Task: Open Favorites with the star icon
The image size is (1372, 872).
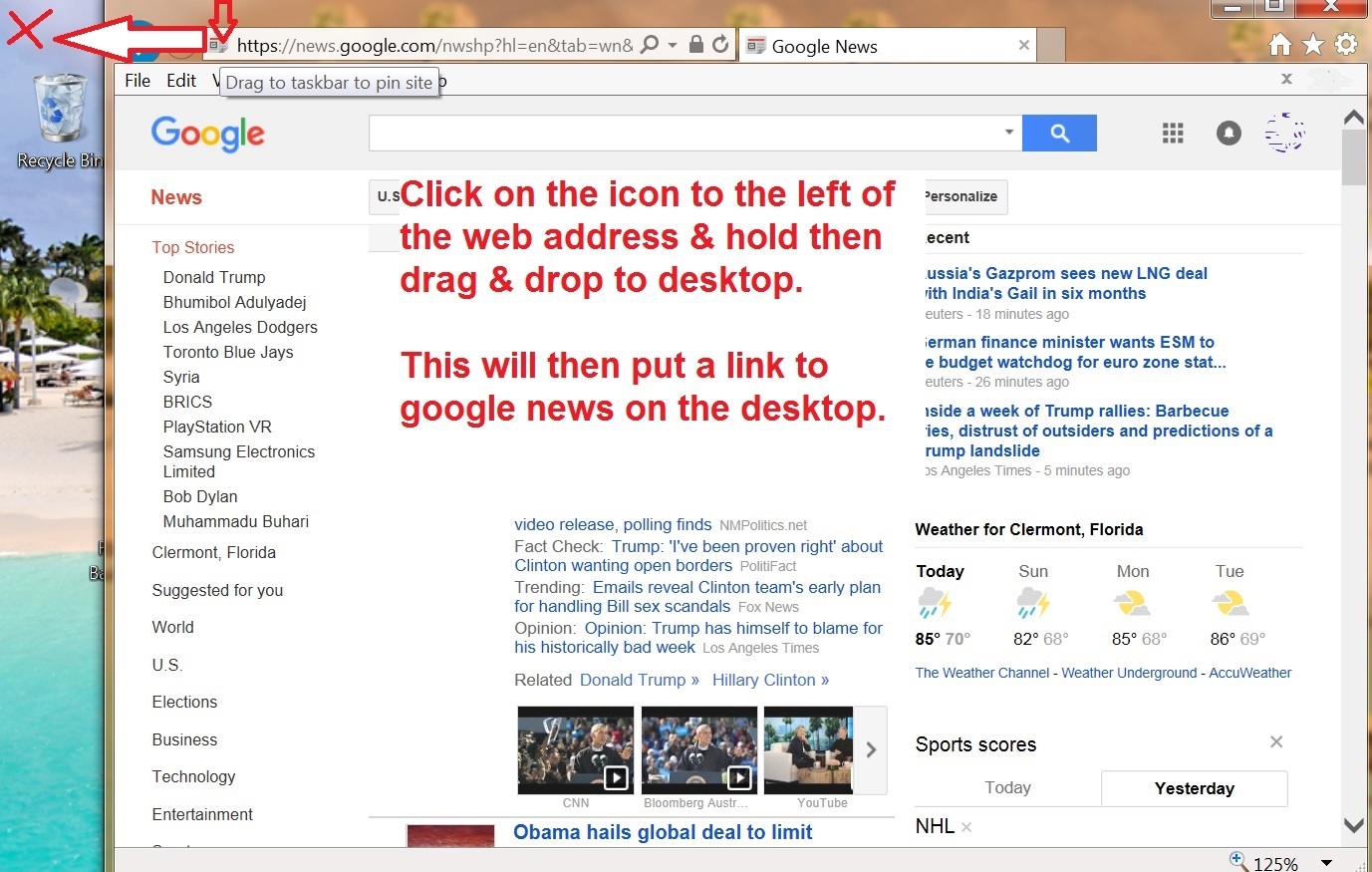Action: pos(1313,44)
